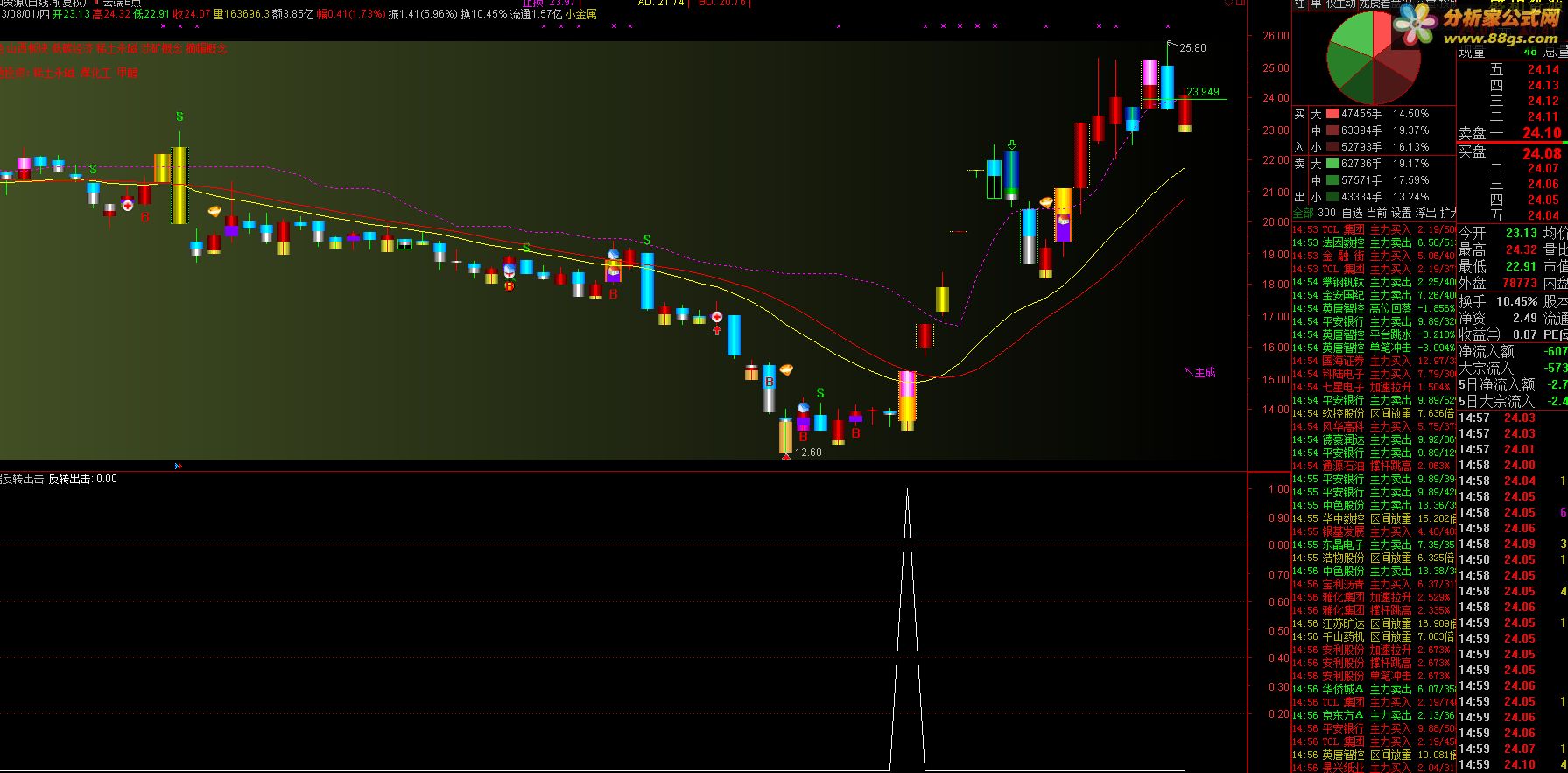
Task: Click the buy-five price 24.04
Action: point(1543,215)
